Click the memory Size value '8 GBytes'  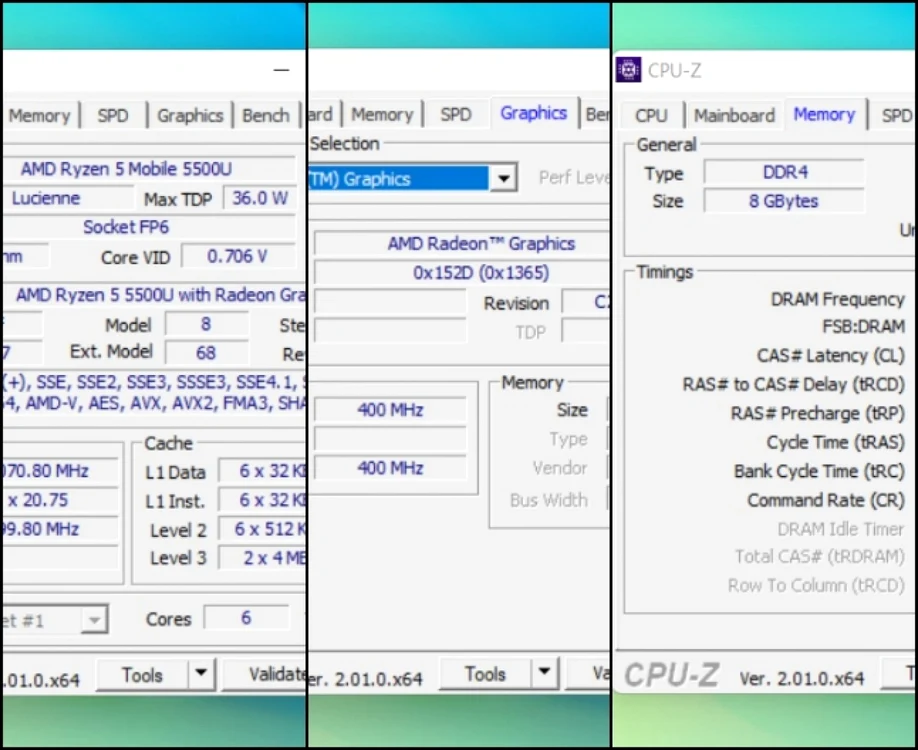pos(785,201)
